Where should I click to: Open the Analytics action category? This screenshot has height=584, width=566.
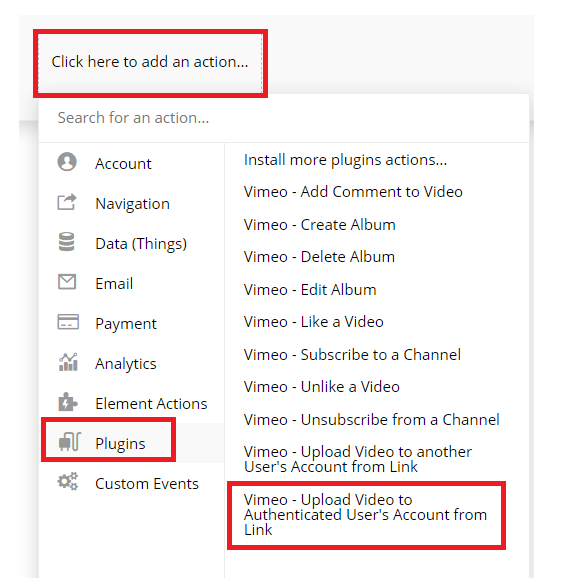[x=132, y=364]
